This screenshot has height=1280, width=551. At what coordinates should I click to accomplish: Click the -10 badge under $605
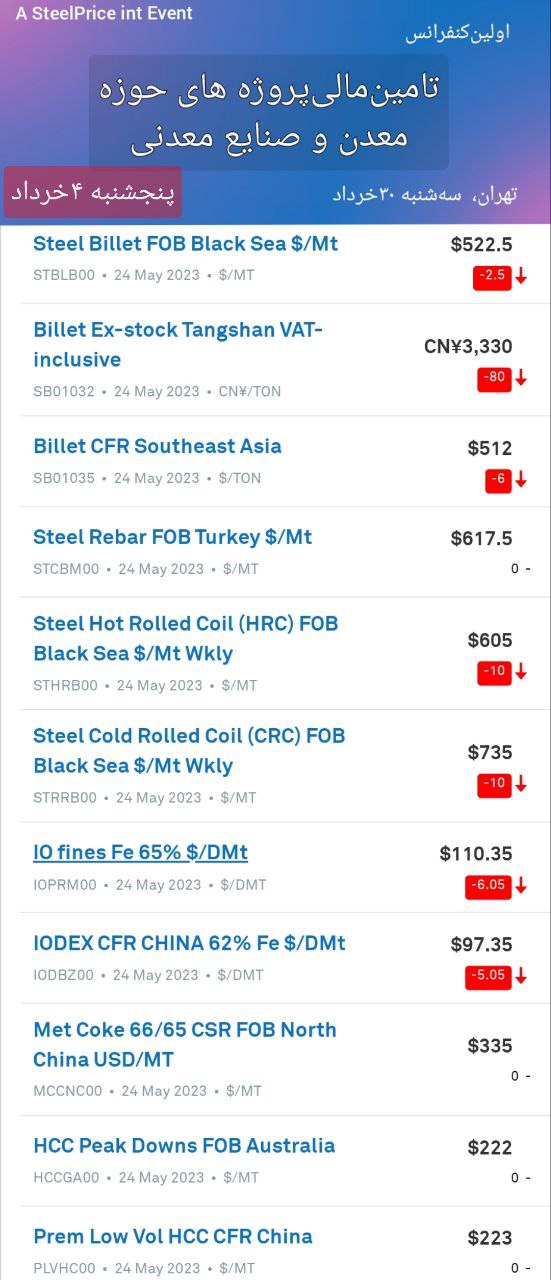pos(494,672)
